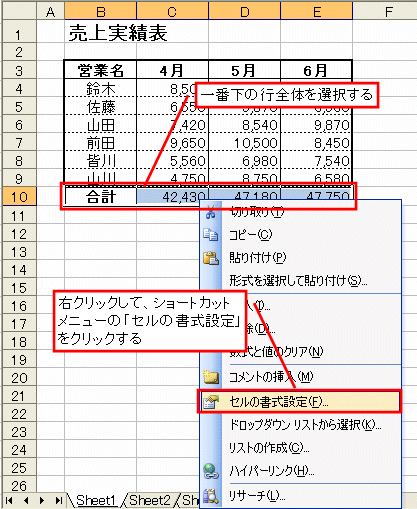Click the Hyperlink globe icon
This screenshot has height=509, width=417.
click(x=211, y=471)
